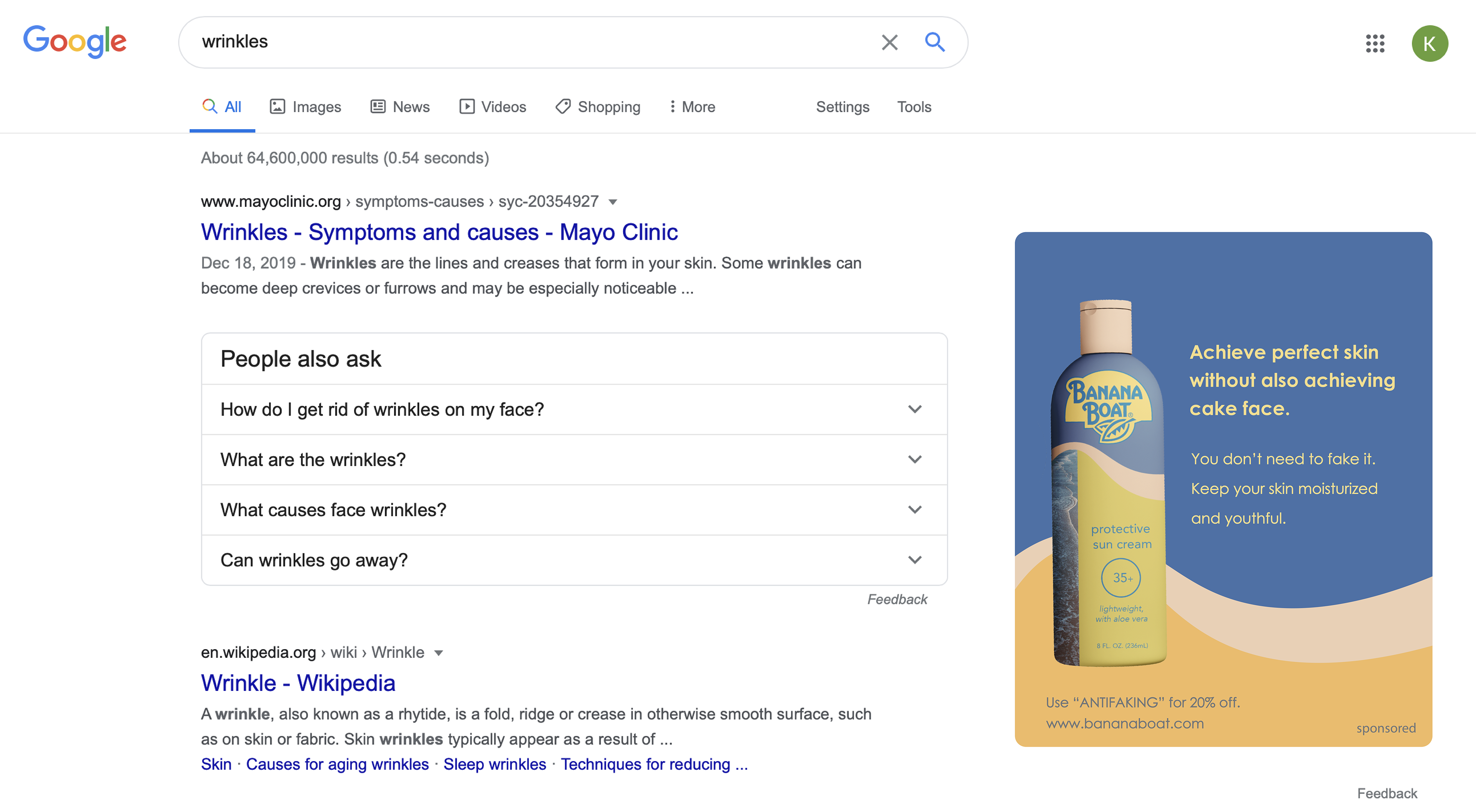The height and width of the screenshot is (812, 1476).
Task: Open the Wrinkle - Wikipedia link
Action: pos(298,683)
